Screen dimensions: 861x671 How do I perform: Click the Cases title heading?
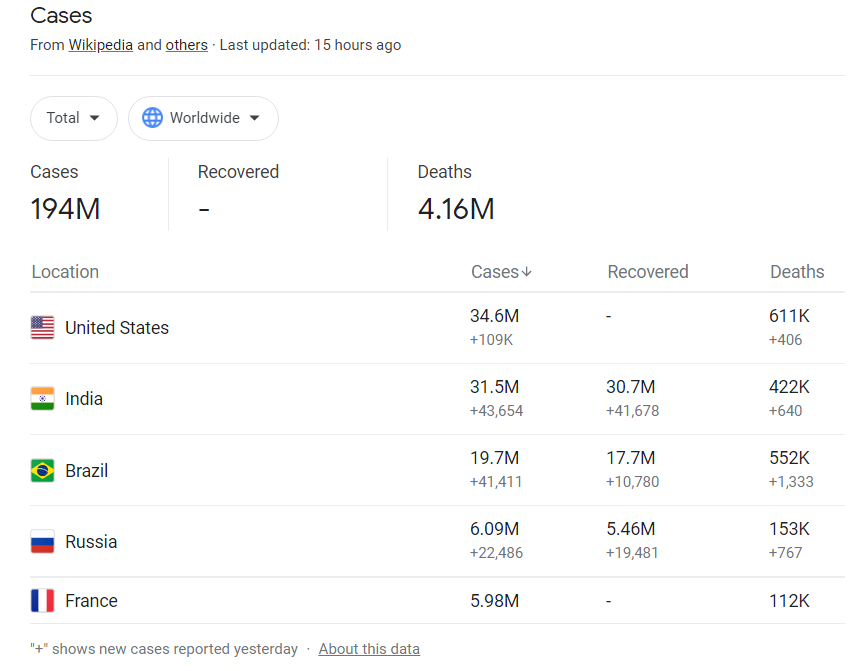pyautogui.click(x=61, y=15)
